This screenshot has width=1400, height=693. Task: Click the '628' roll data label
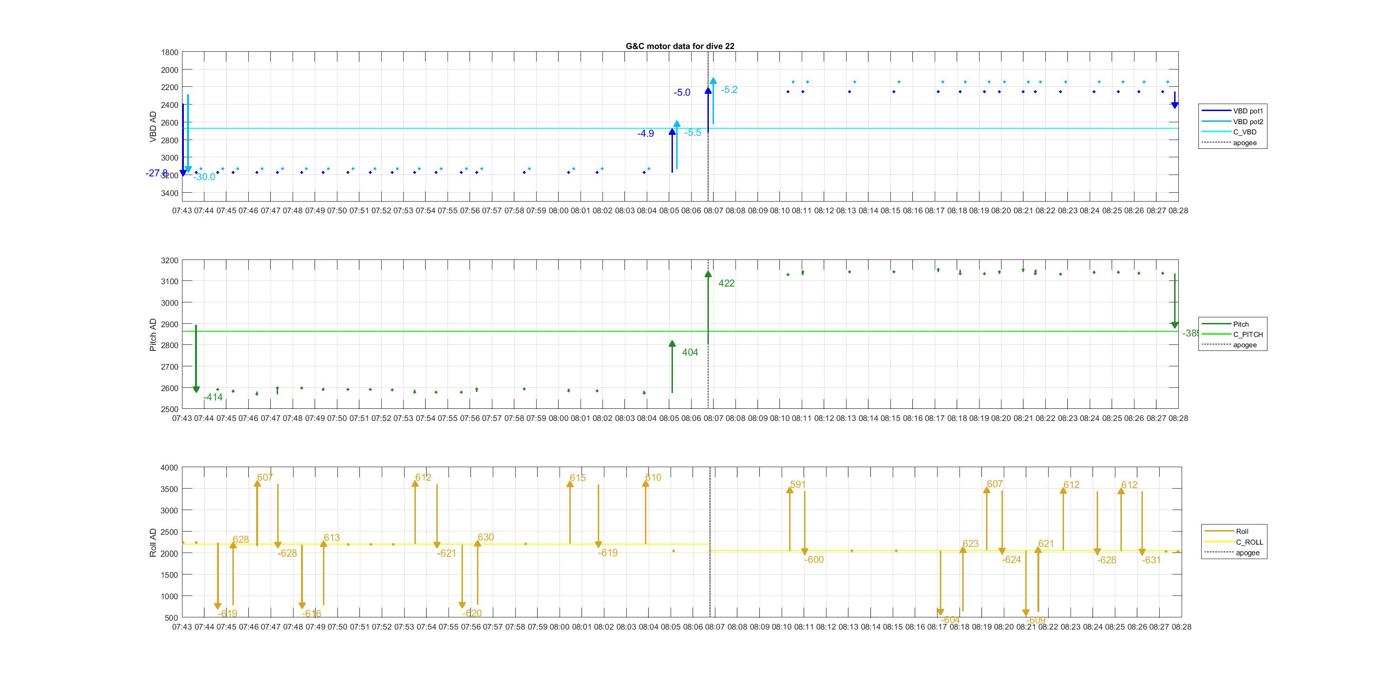(241, 540)
